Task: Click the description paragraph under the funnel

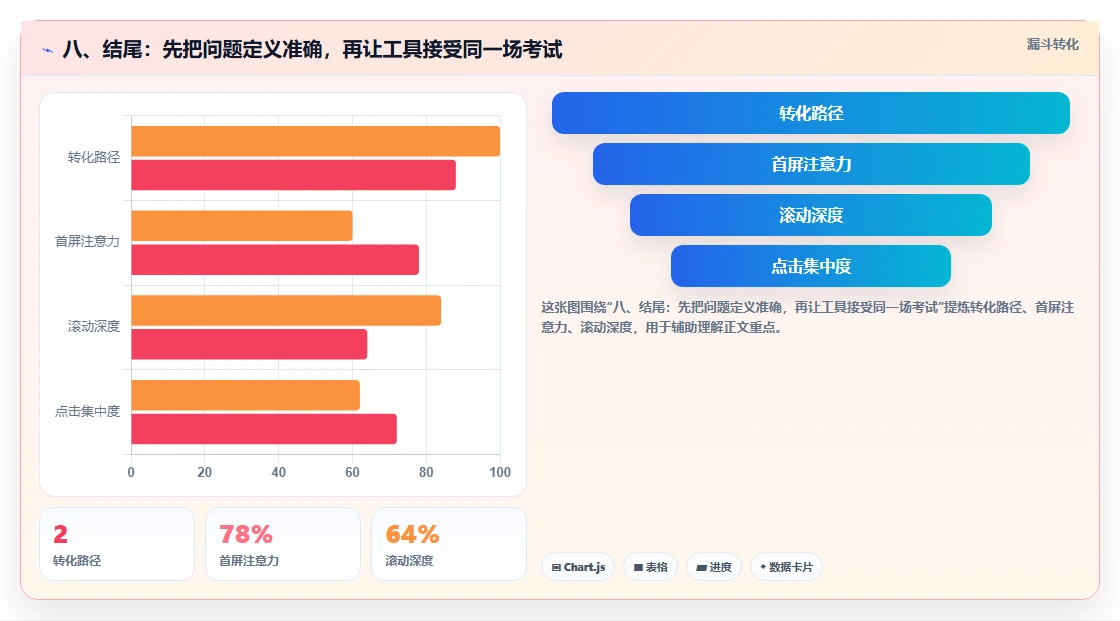Action: [x=807, y=317]
